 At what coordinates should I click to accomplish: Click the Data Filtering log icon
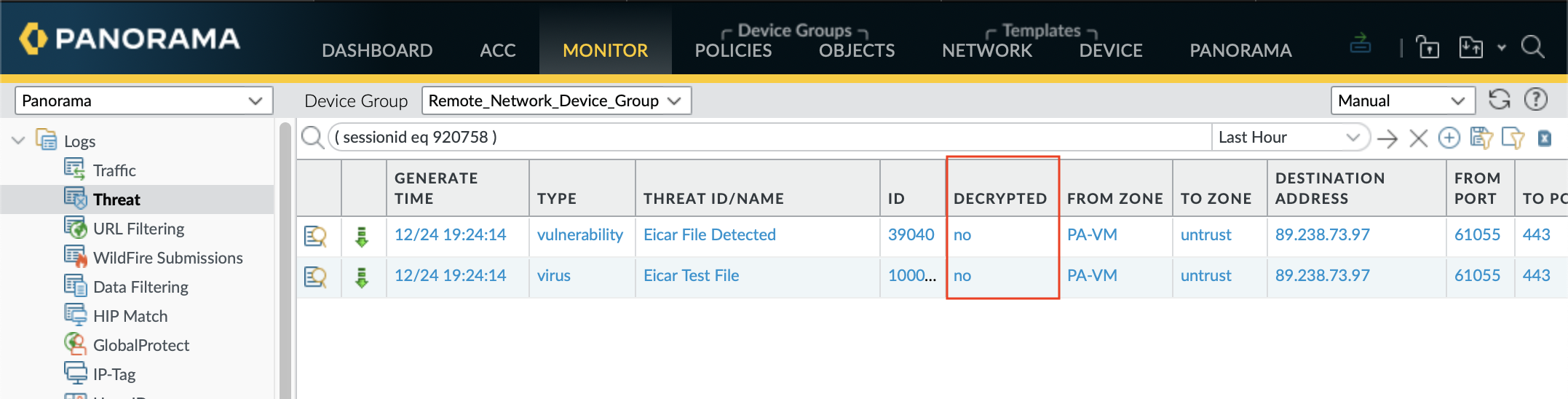76,286
